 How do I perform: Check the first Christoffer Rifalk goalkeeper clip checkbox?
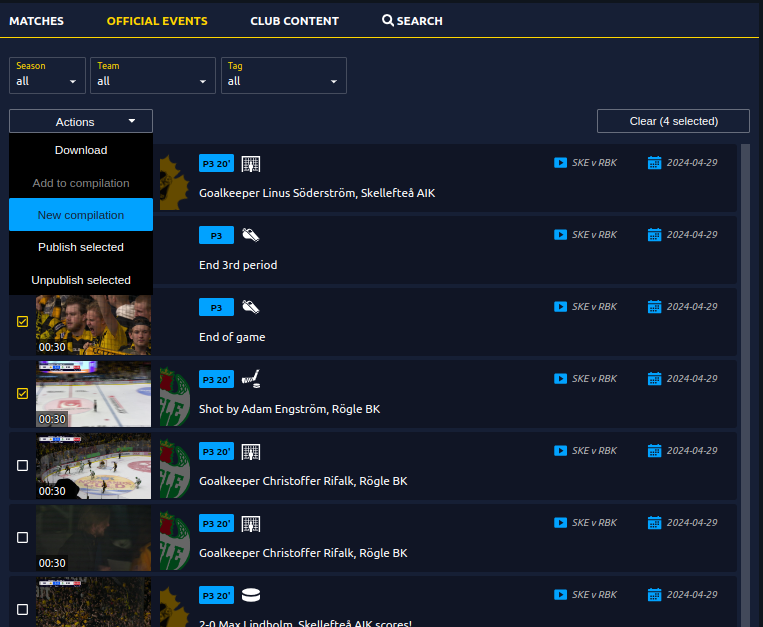point(22,466)
